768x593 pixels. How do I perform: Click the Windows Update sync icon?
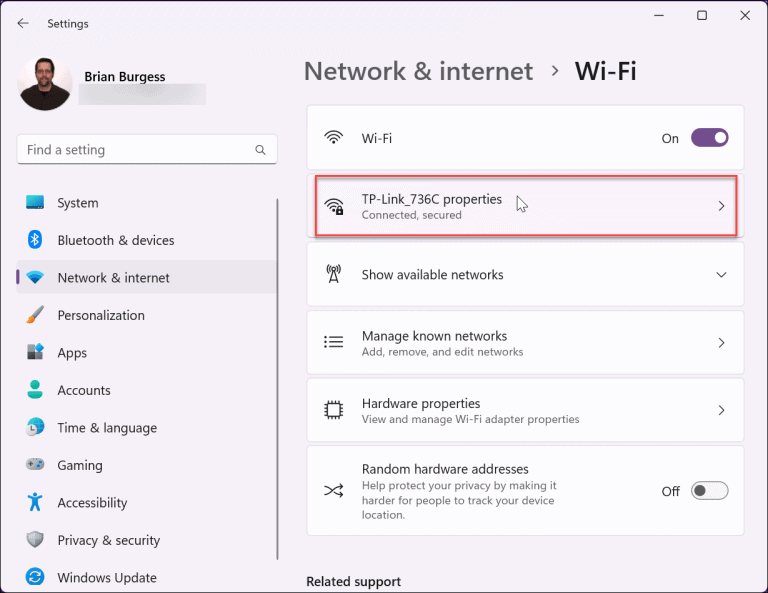click(x=35, y=577)
